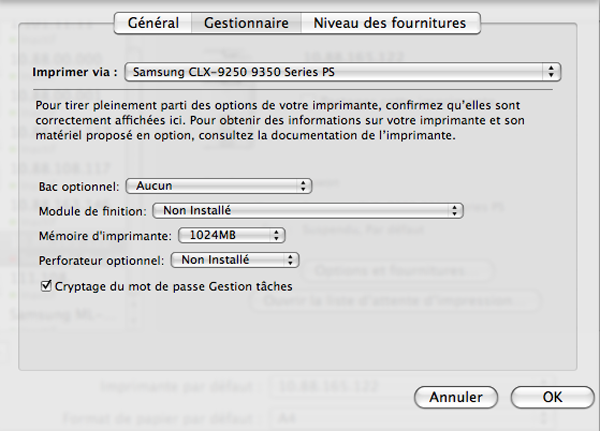Open the Perforateur optionnel dropdown
Viewport: 600px width, 431px height.
pyautogui.click(x=235, y=260)
